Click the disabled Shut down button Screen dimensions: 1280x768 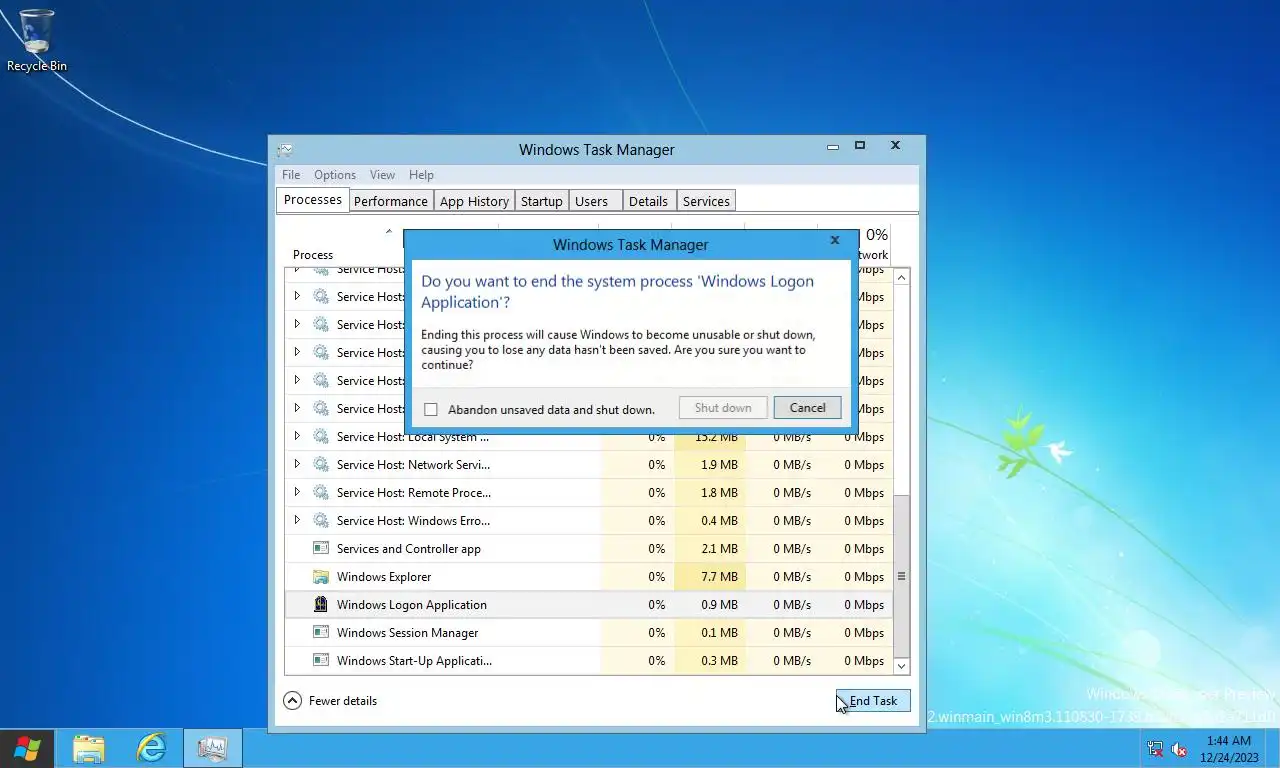723,408
